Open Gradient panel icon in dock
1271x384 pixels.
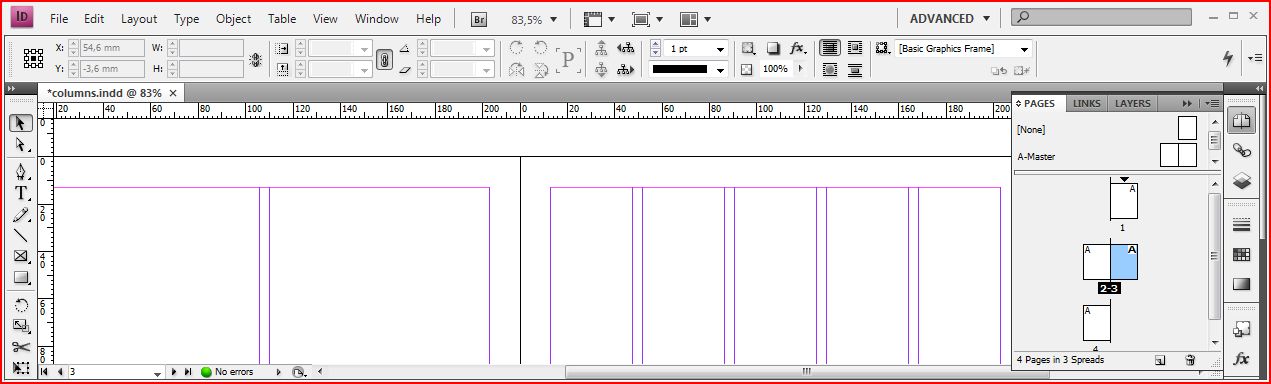click(1241, 284)
